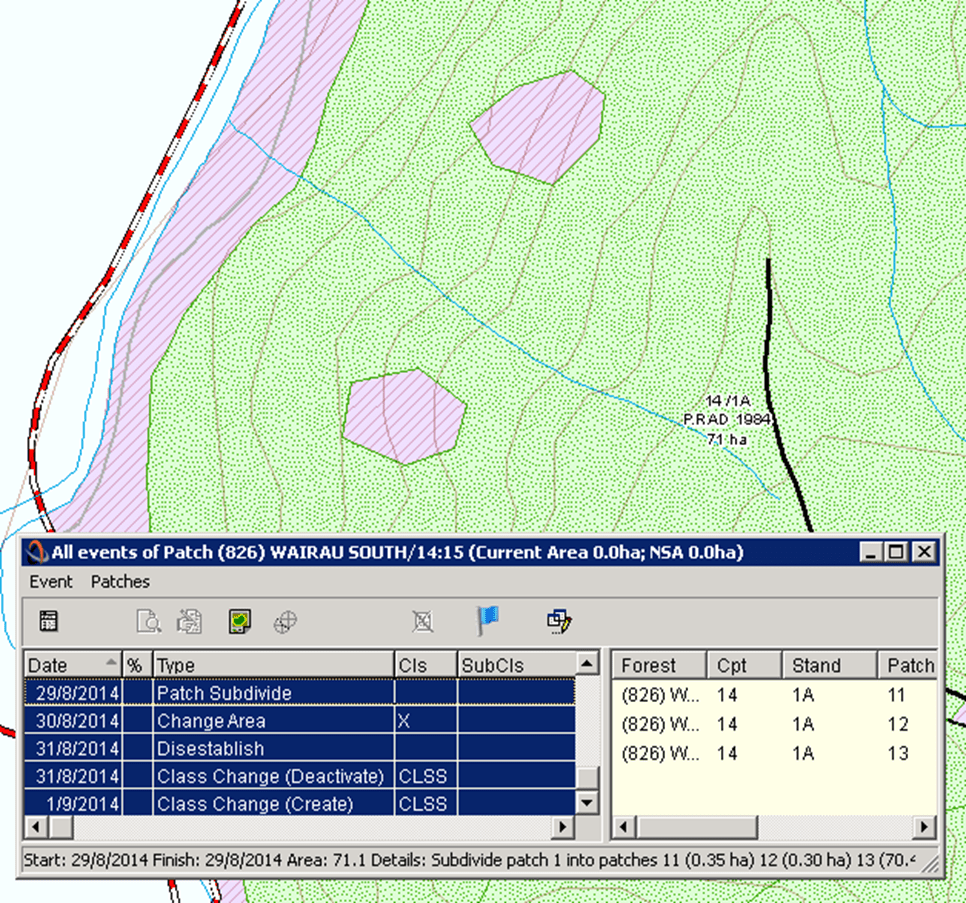This screenshot has height=903, width=966.
Task: Click the greyed crosshair target icon
Action: point(285,622)
